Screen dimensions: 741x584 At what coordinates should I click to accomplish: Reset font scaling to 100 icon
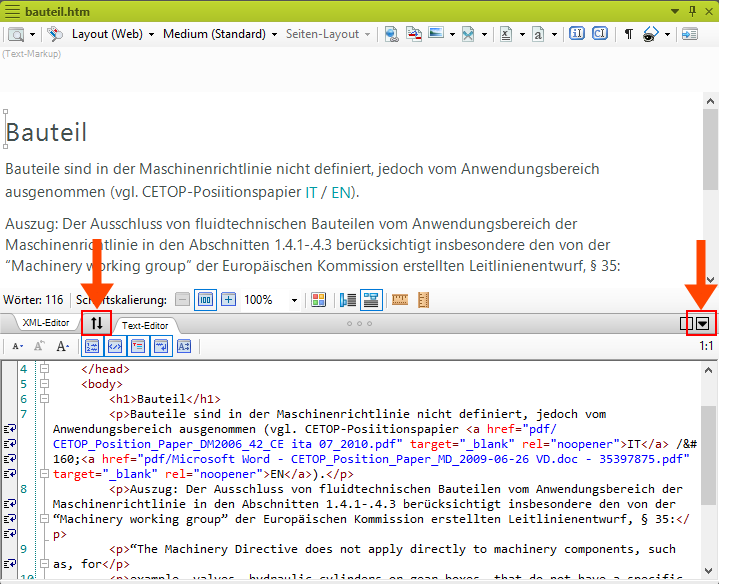(205, 299)
